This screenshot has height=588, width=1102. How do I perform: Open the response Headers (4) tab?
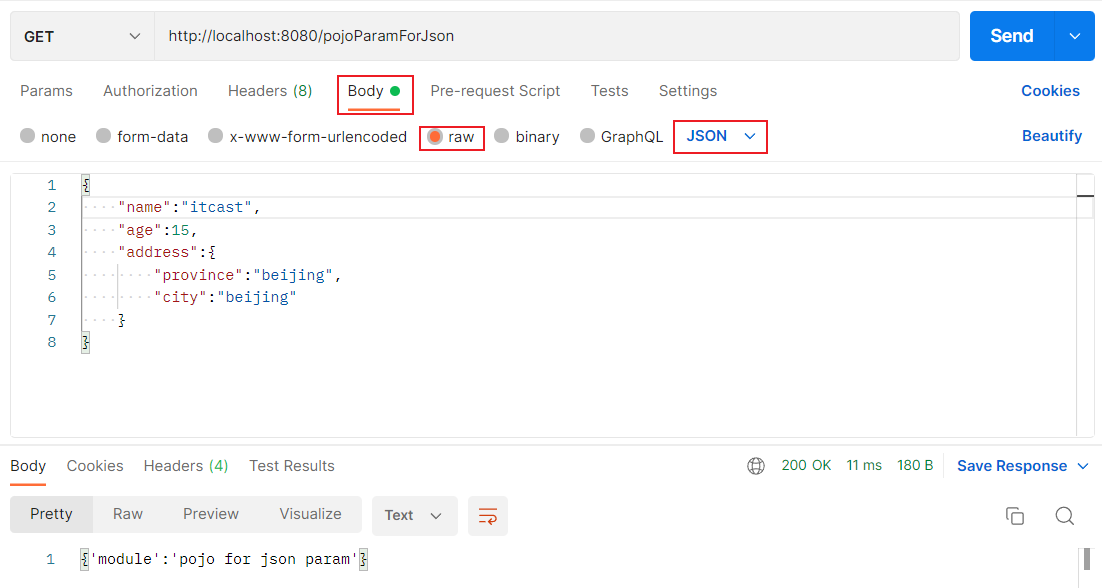pyautogui.click(x=186, y=466)
